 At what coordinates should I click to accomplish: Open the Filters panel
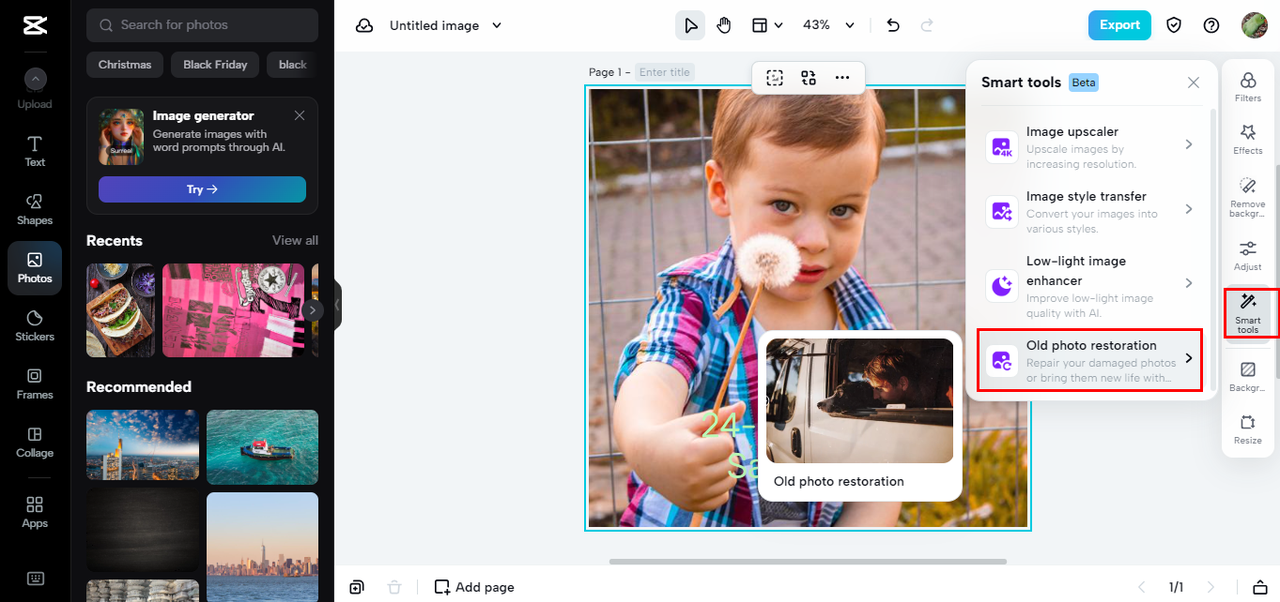(1248, 87)
